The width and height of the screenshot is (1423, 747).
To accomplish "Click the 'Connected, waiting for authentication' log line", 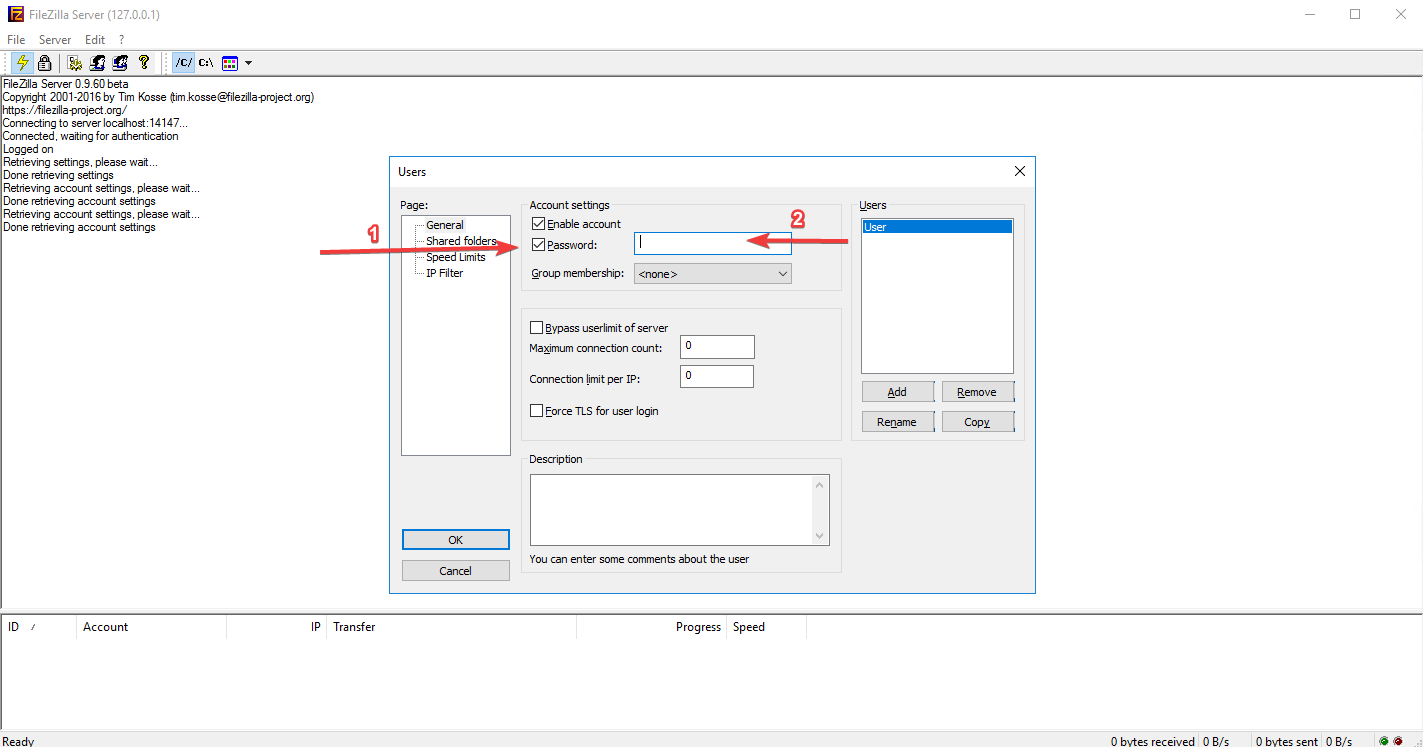I will pos(91,136).
